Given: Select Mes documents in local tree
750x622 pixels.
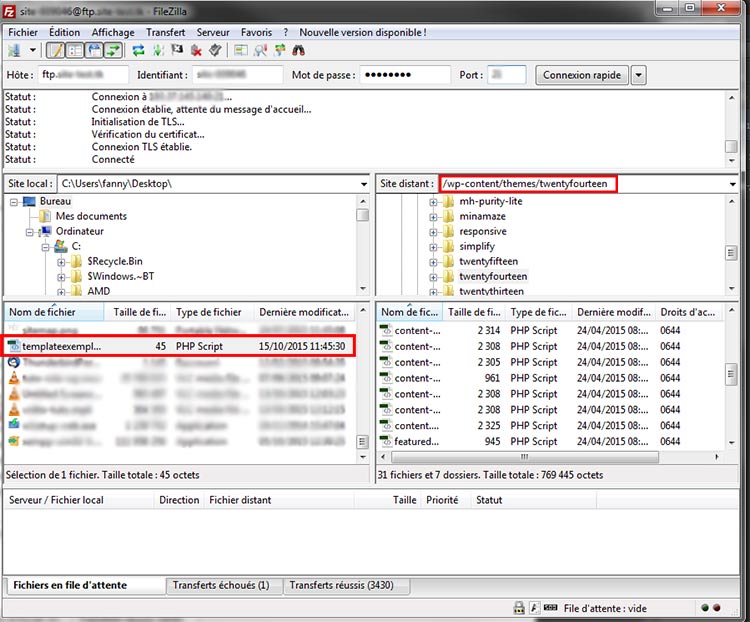Looking at the screenshot, I should (x=91, y=216).
